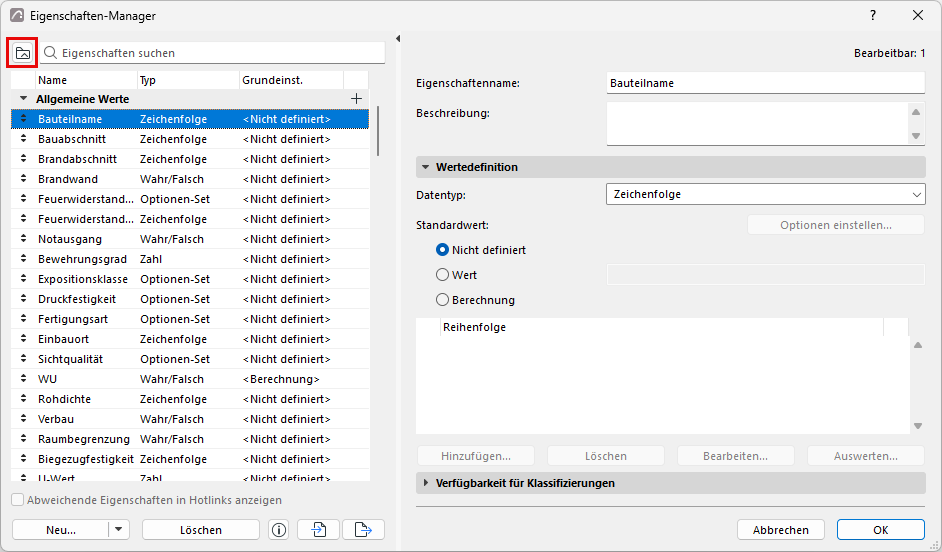Select the Feuerwiderstand Optionen-Set row
The width and height of the screenshot is (942, 552).
tap(190, 199)
